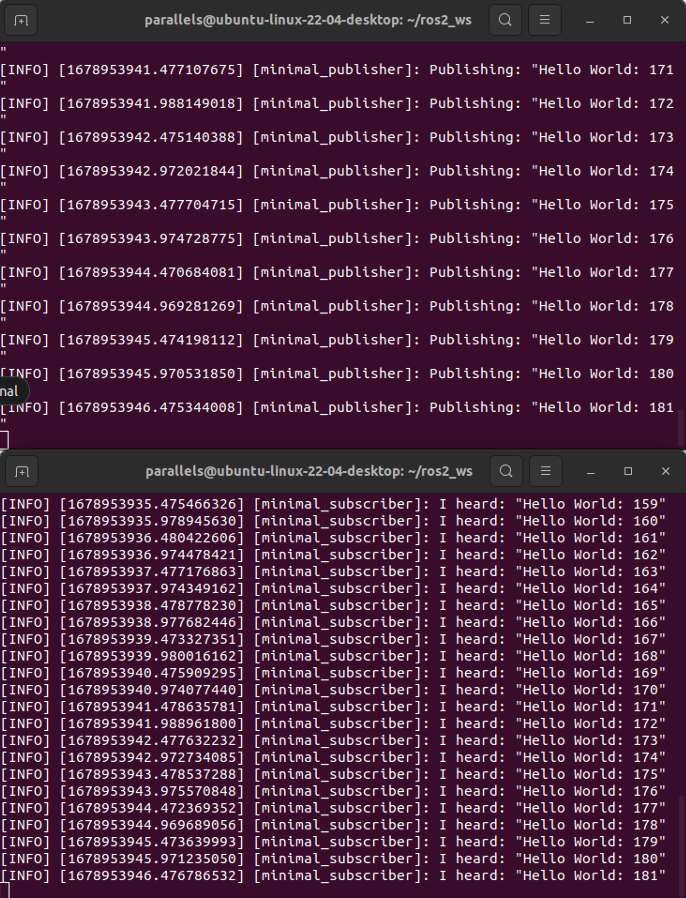Click the subscriber line "Hello World: 159"
The image size is (686, 898).
(x=332, y=504)
